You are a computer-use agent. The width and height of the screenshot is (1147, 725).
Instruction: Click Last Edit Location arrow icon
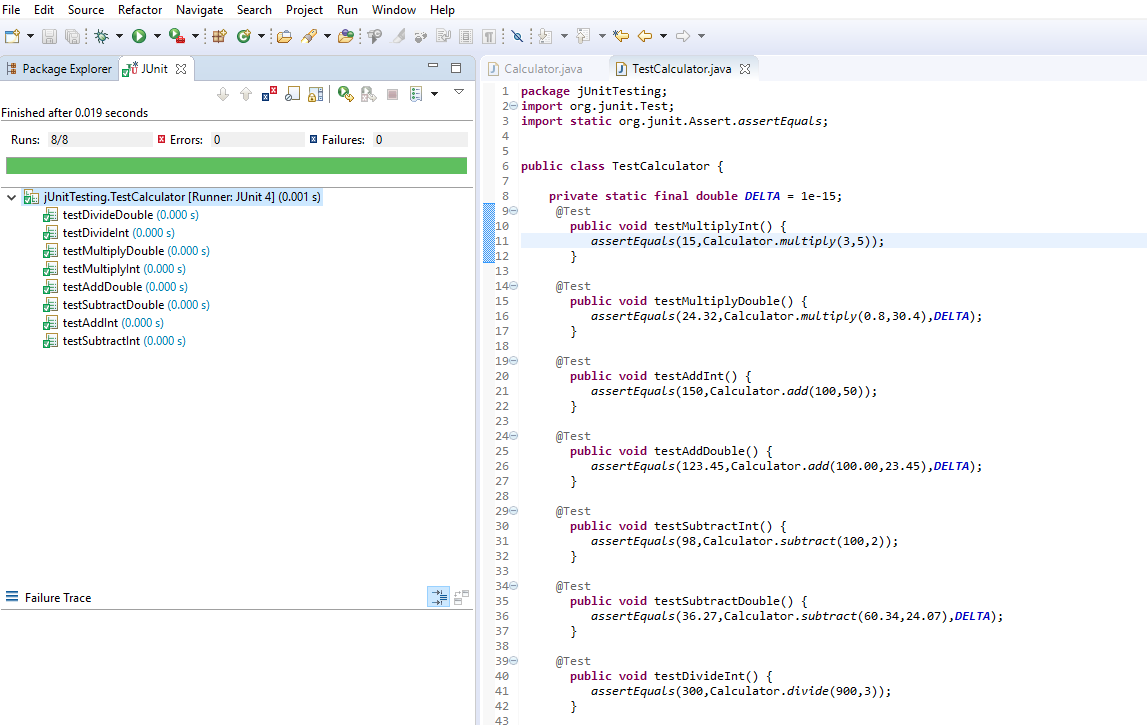coord(621,36)
